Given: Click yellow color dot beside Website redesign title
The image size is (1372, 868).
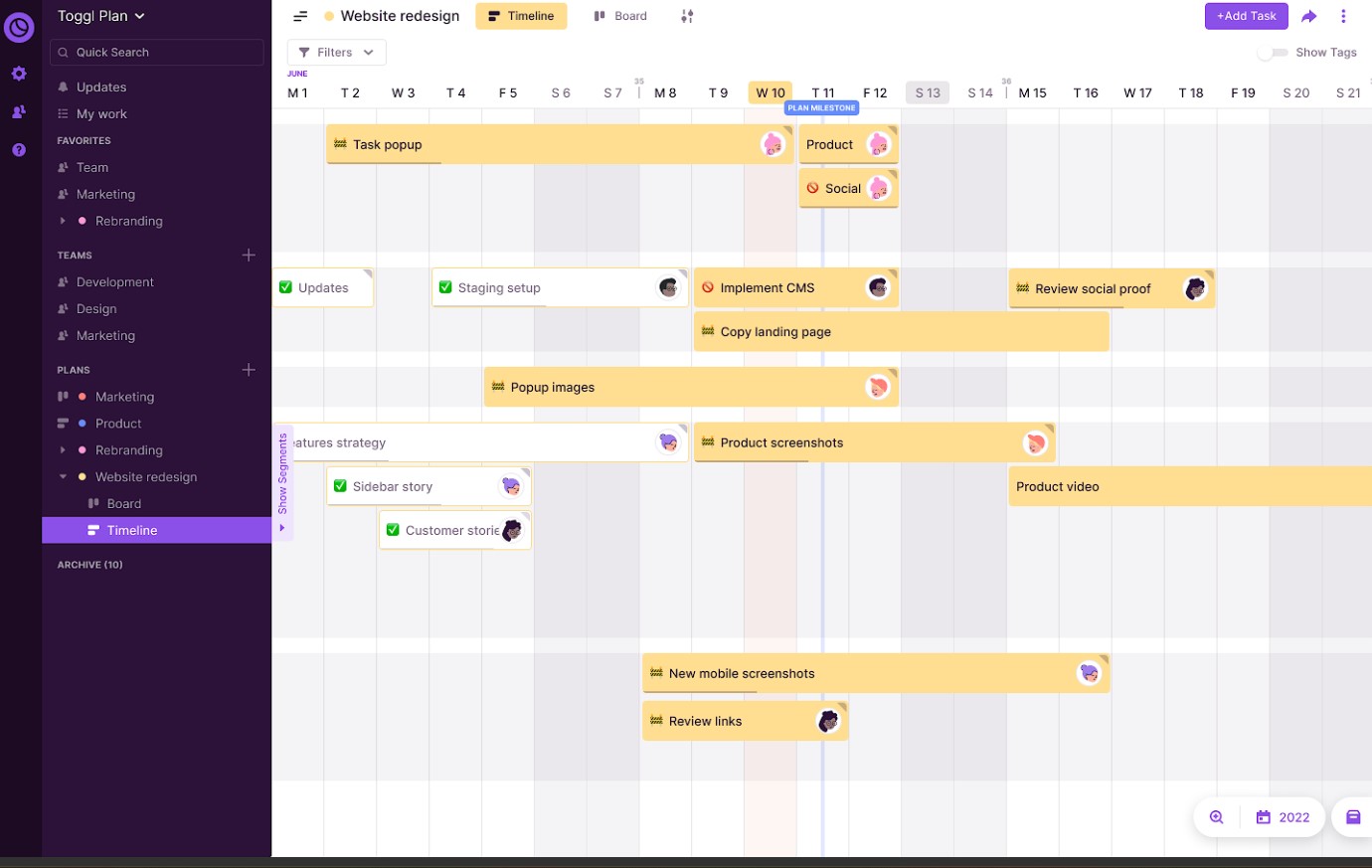Looking at the screenshot, I should (329, 16).
